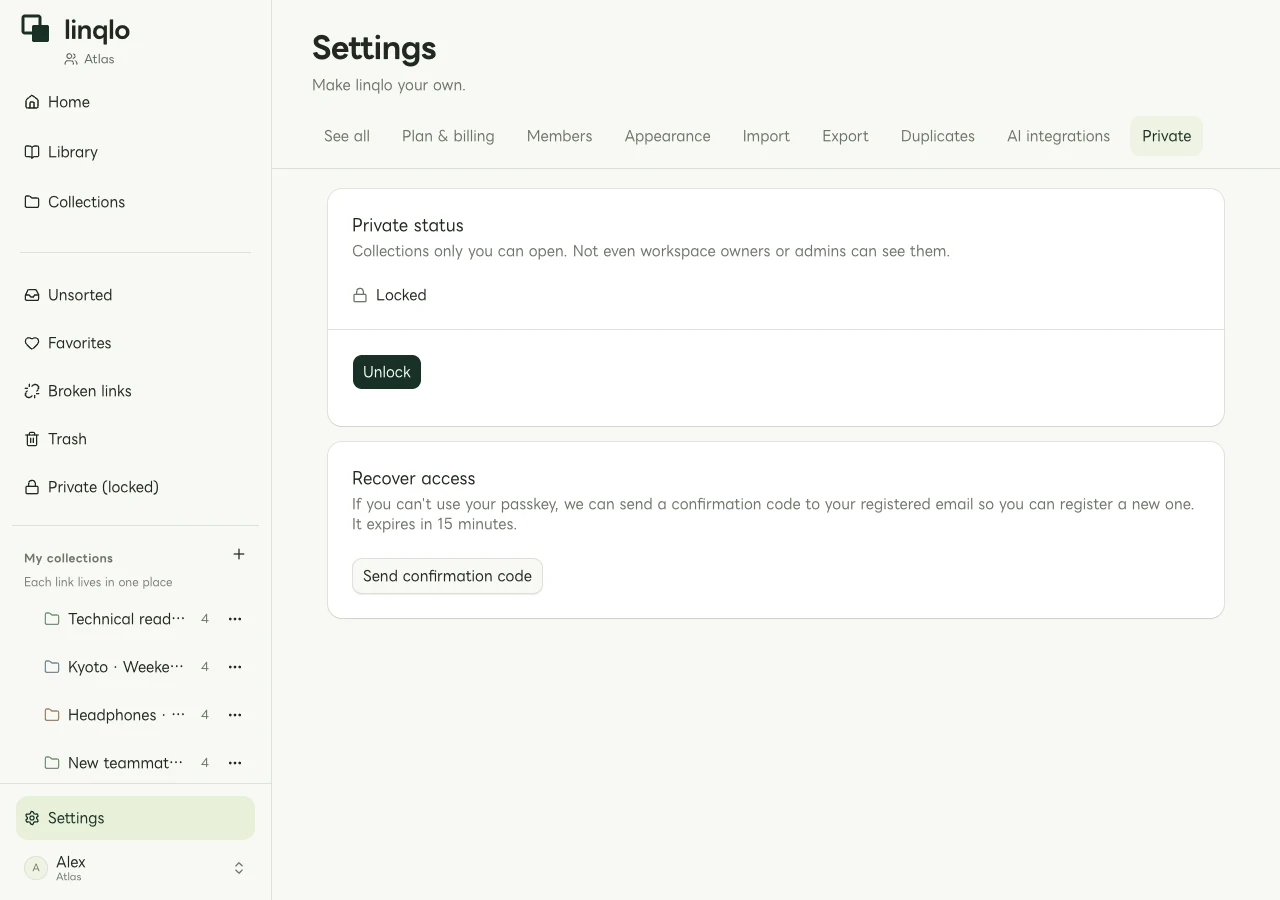The height and width of the screenshot is (900, 1280).
Task: Open the Home sidebar item
Action: (x=135, y=102)
